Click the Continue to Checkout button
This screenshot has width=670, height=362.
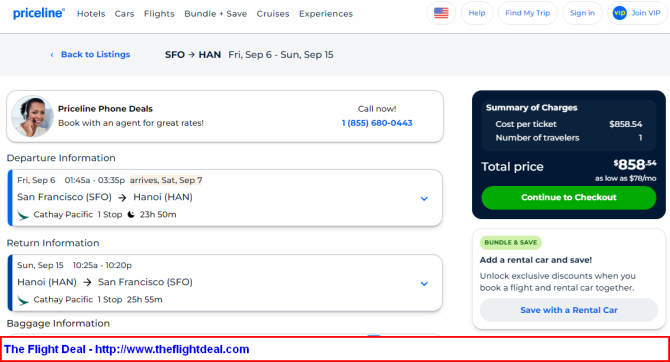[x=569, y=197]
